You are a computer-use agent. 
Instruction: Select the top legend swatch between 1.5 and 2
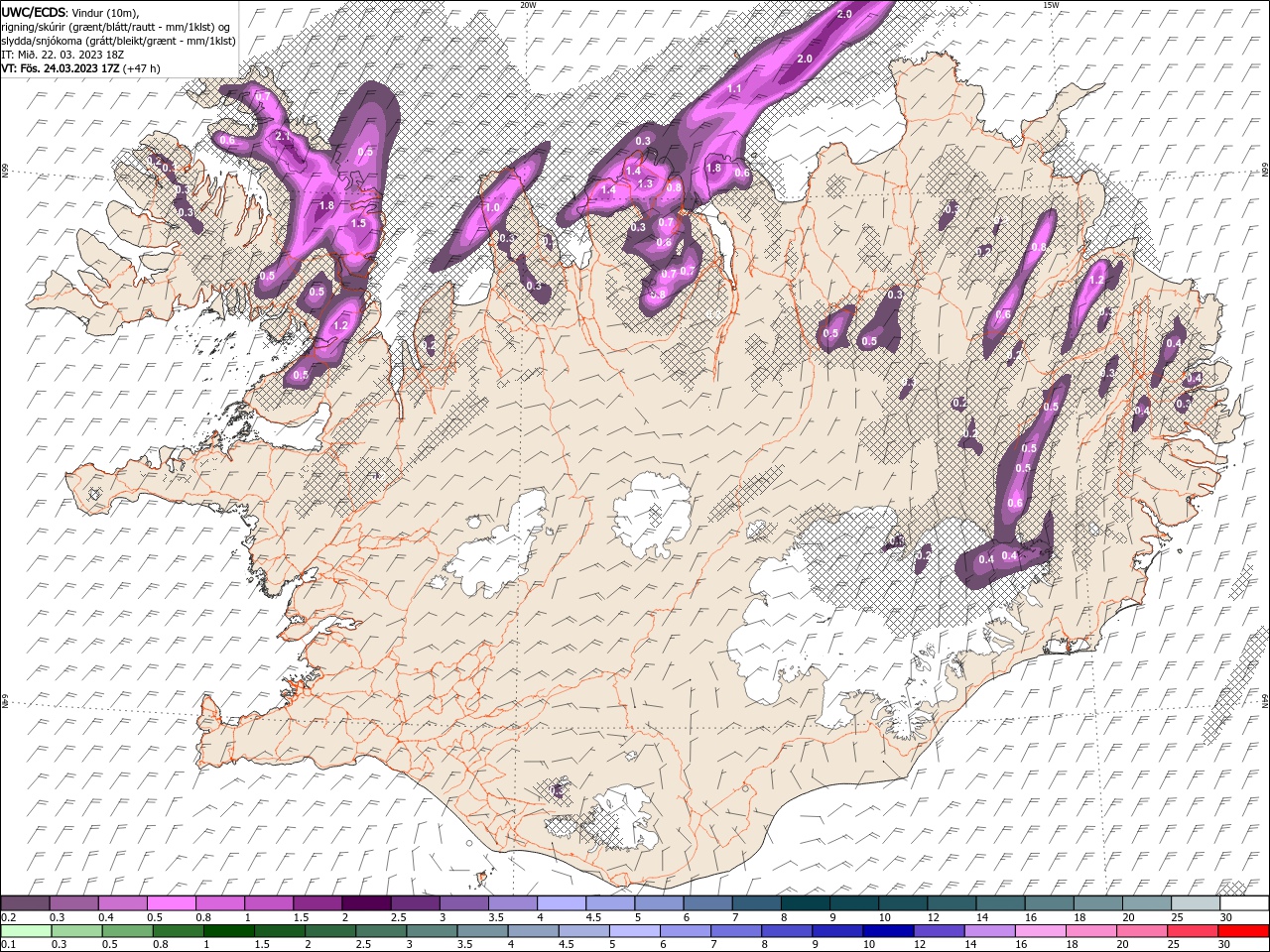coord(317,903)
